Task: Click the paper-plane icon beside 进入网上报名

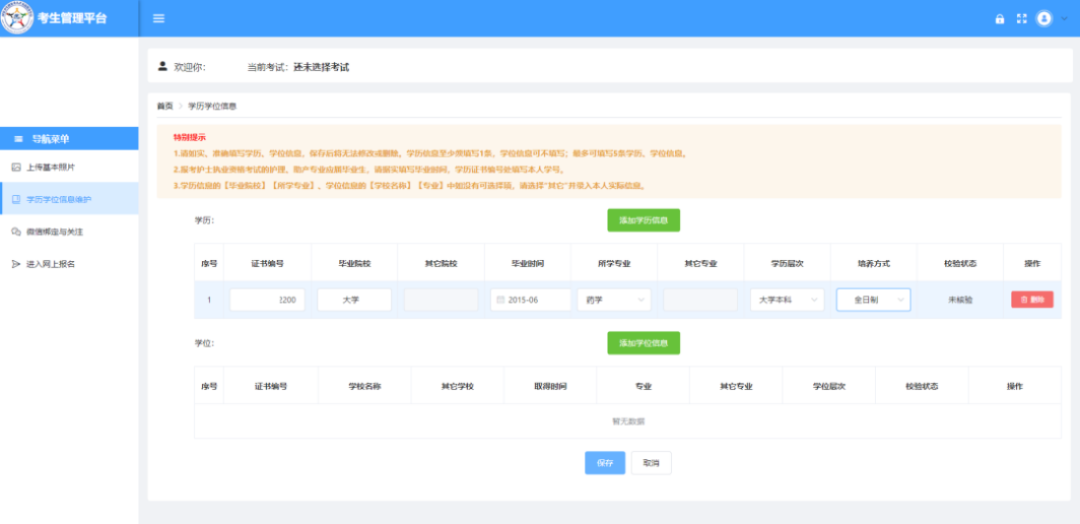Action: point(16,265)
